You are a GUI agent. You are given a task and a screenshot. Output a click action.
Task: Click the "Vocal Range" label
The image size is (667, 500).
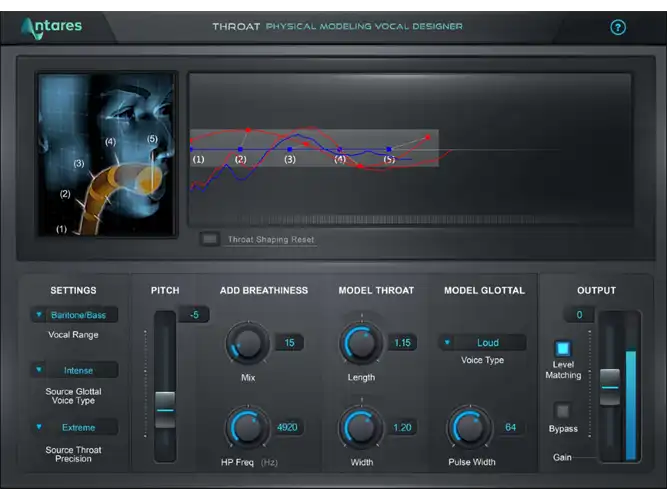pos(73,335)
